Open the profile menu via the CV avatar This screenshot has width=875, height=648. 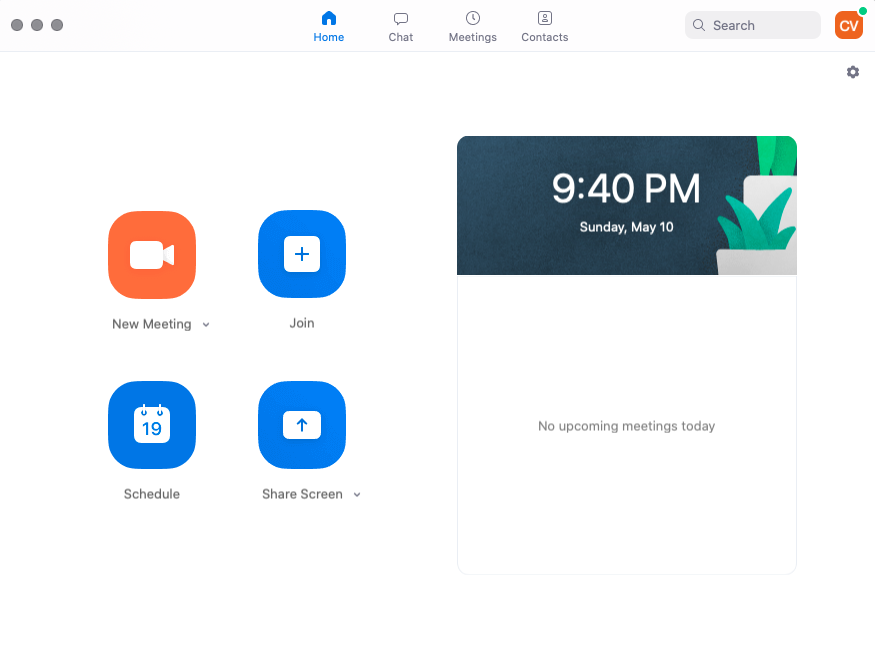coord(848,24)
